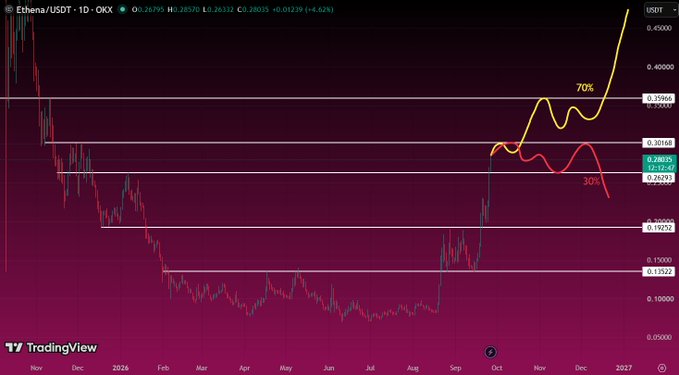Open the lightning bolt event marker

click(490, 352)
